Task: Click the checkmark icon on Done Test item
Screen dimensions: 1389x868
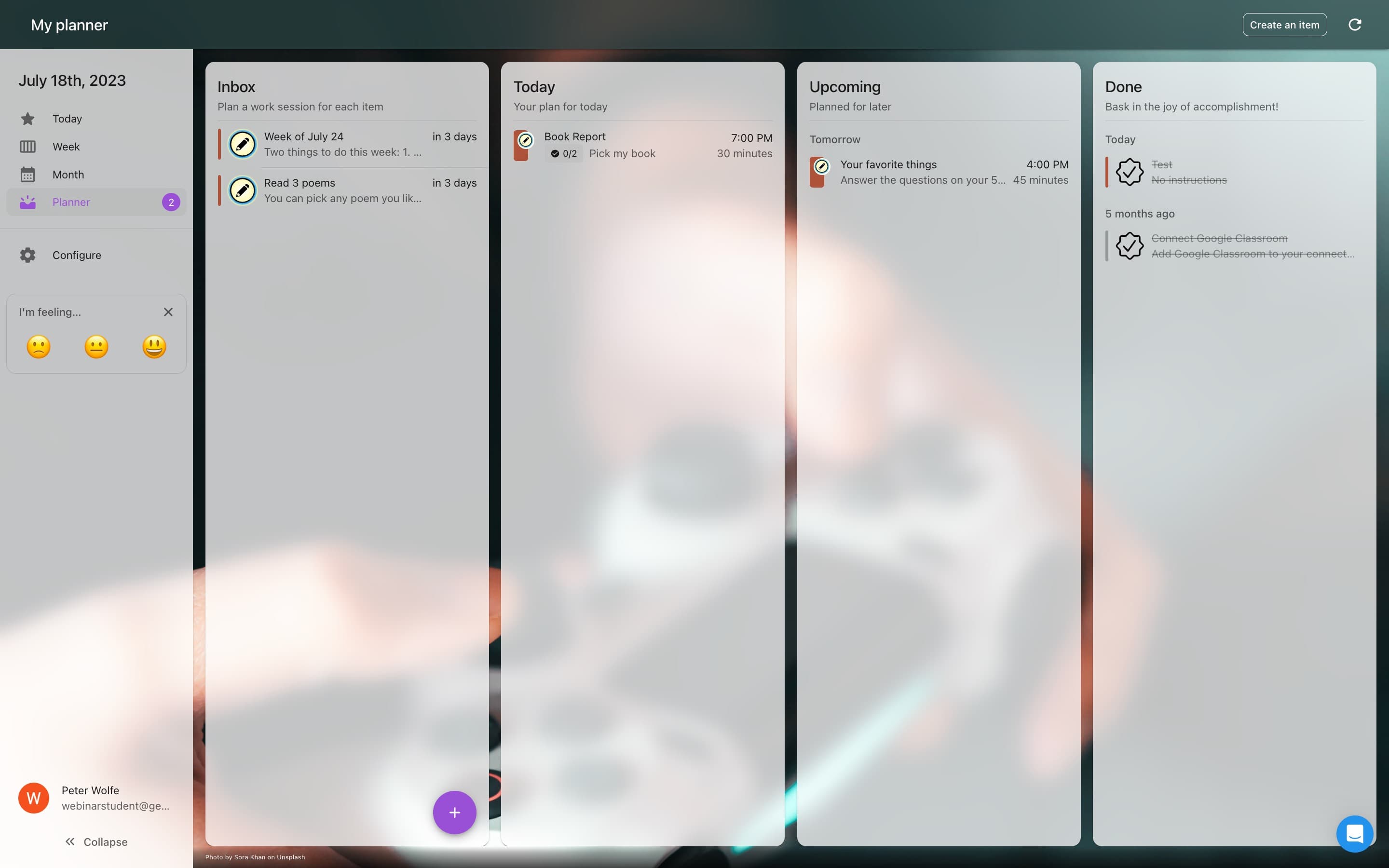Action: pyautogui.click(x=1128, y=172)
